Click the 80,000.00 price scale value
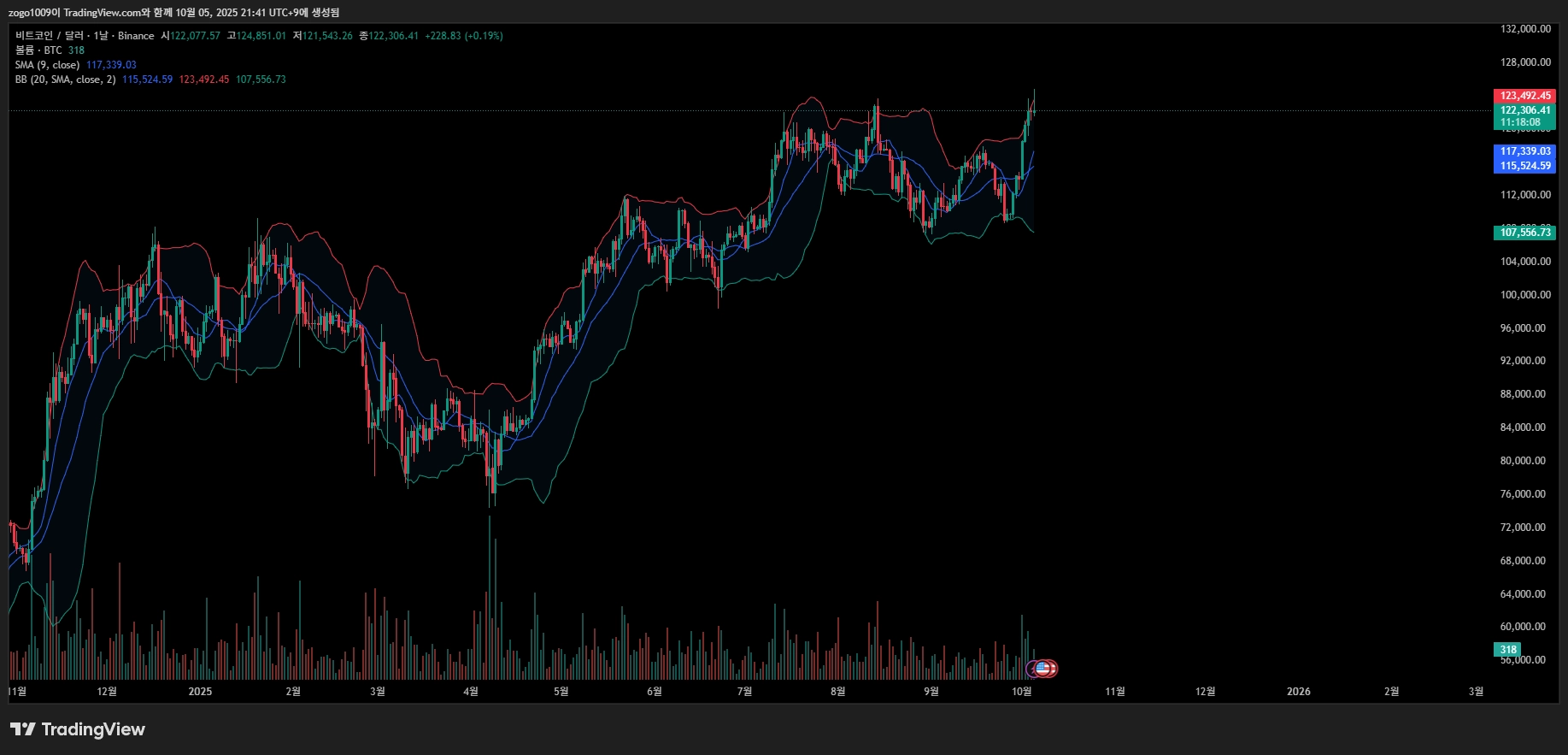The height and width of the screenshot is (755, 1568). pyautogui.click(x=1523, y=461)
